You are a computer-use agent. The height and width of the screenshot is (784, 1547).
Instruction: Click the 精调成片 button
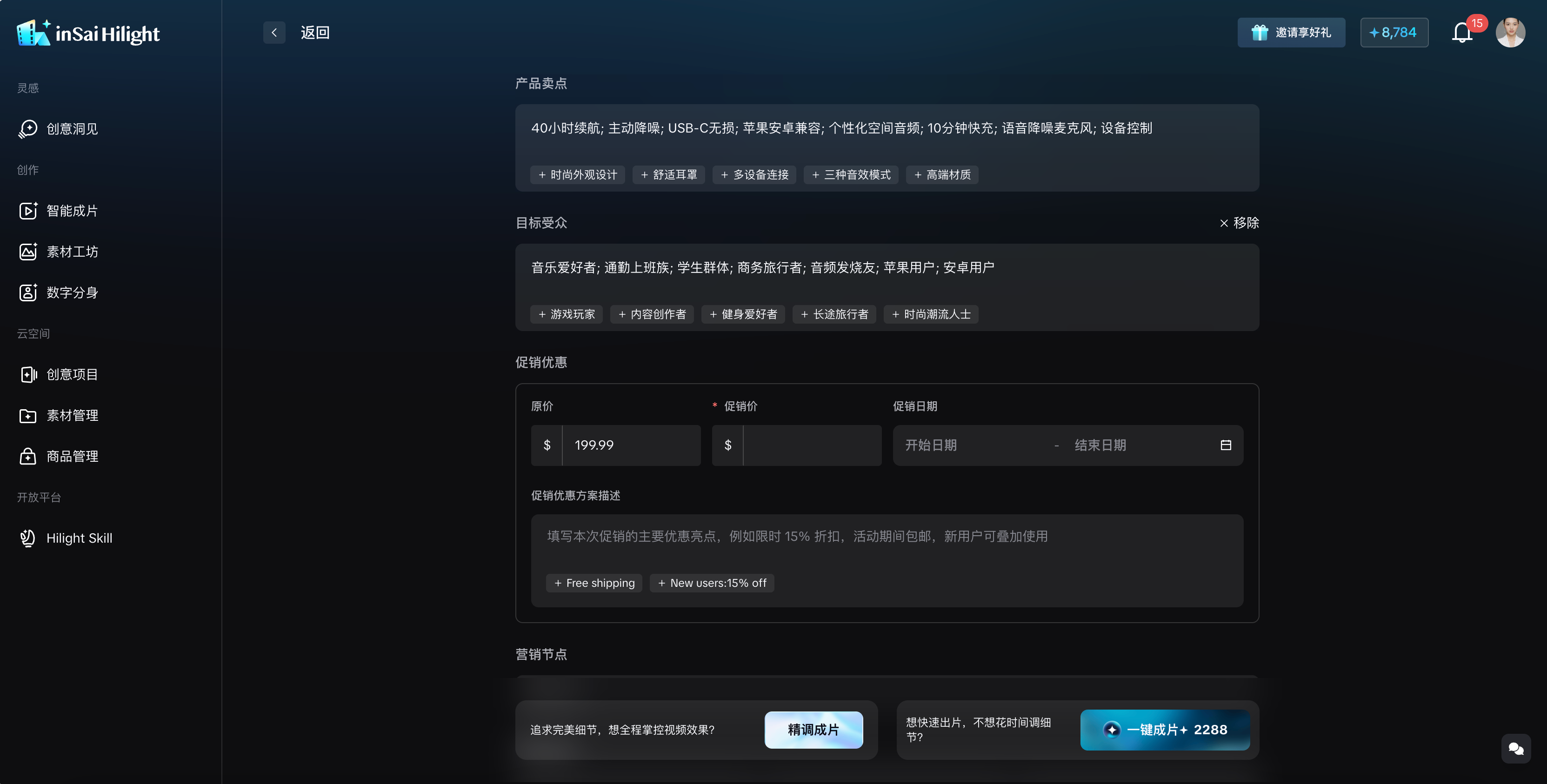pyautogui.click(x=814, y=730)
